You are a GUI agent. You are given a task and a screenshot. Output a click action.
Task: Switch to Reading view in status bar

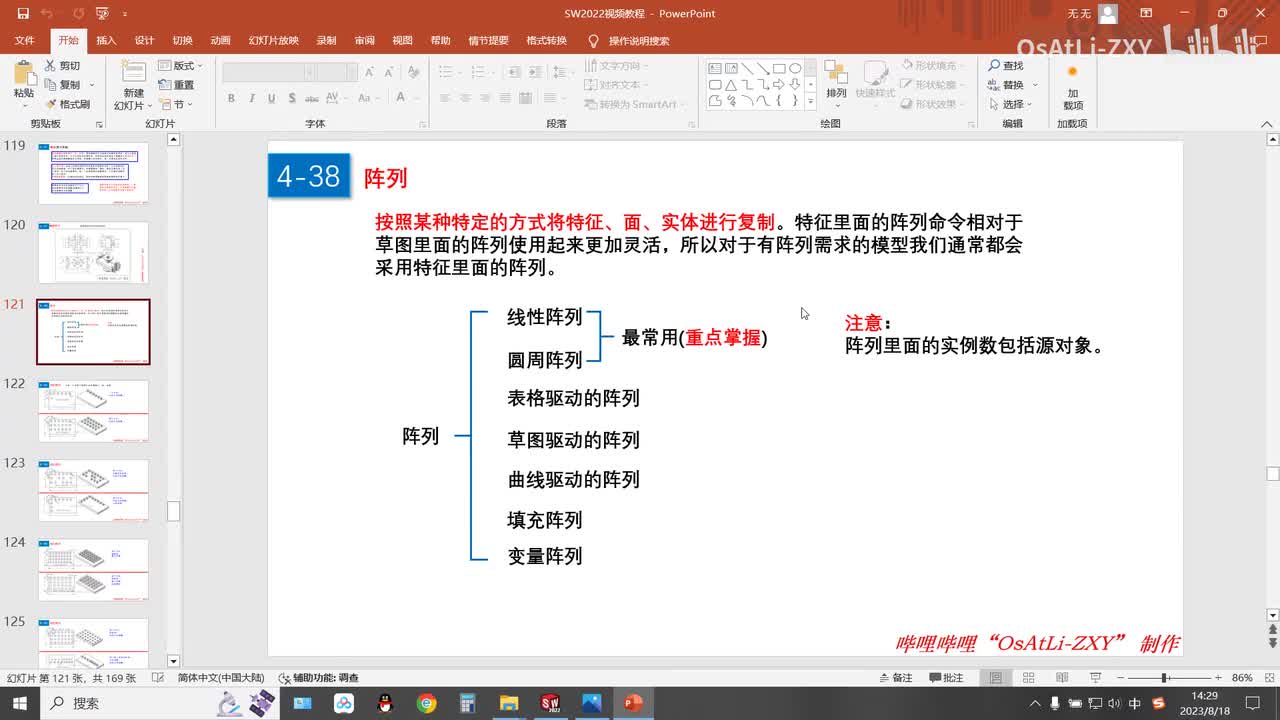tap(1061, 678)
